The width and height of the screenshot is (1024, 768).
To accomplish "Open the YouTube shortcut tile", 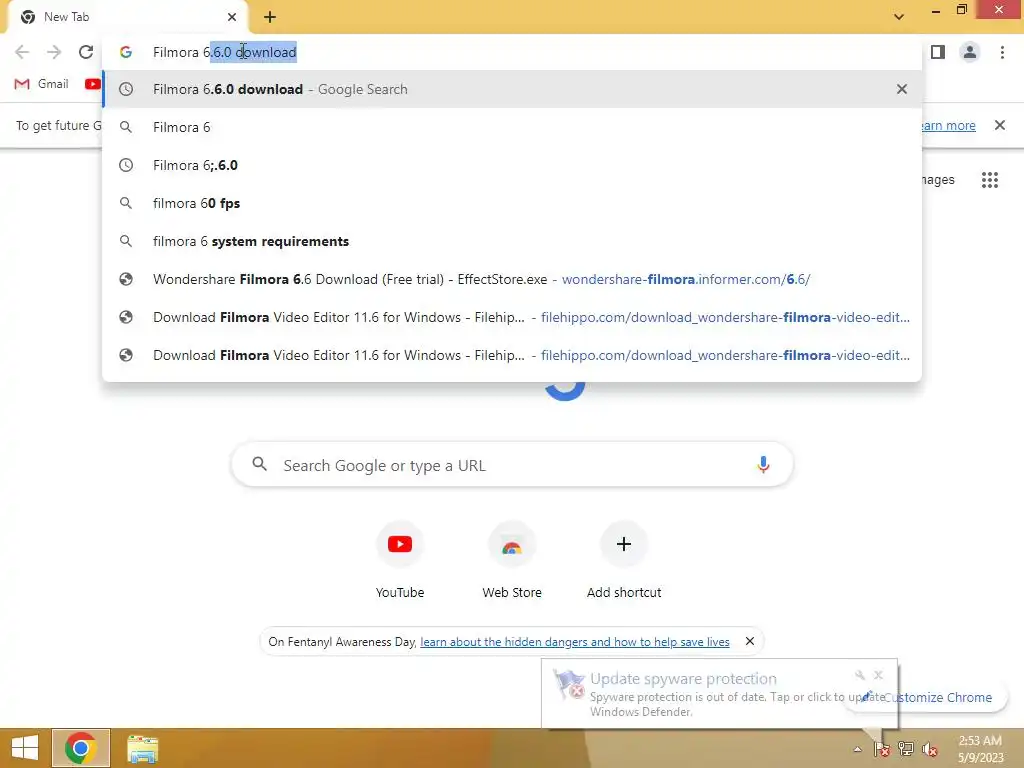I will [400, 560].
